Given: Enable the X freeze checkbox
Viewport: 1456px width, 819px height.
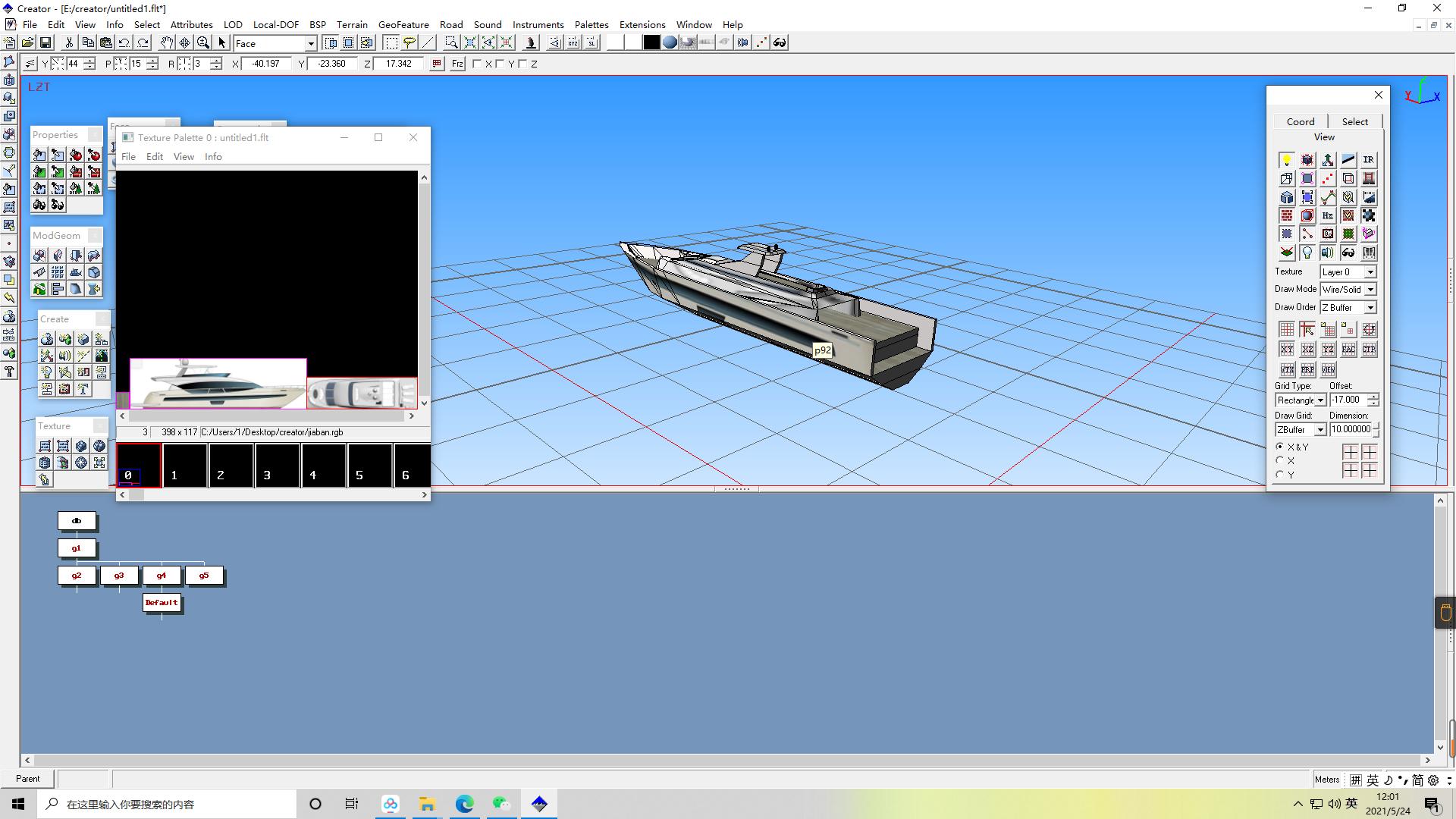Looking at the screenshot, I should click(x=477, y=64).
